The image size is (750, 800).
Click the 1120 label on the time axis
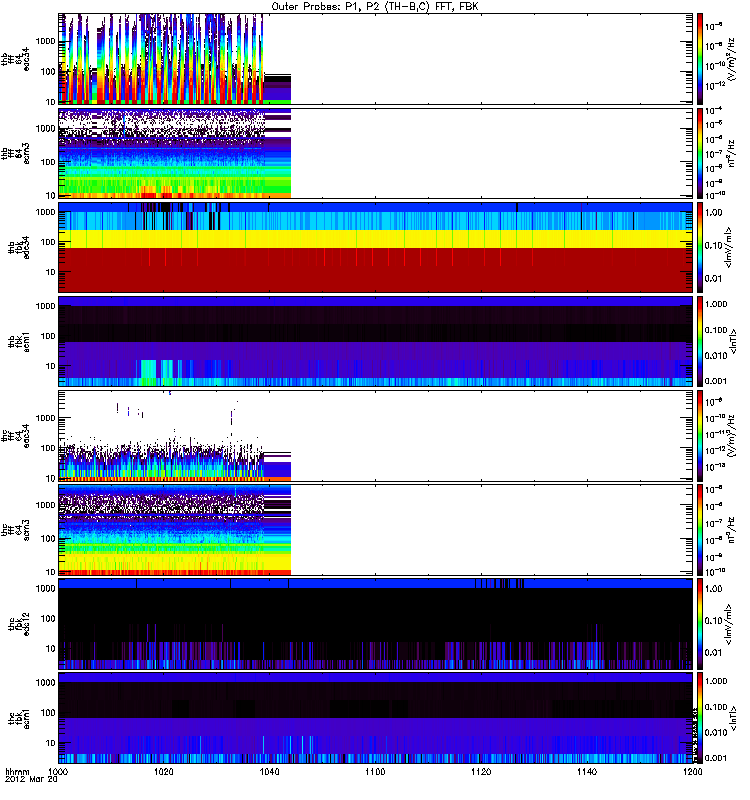pos(481,773)
